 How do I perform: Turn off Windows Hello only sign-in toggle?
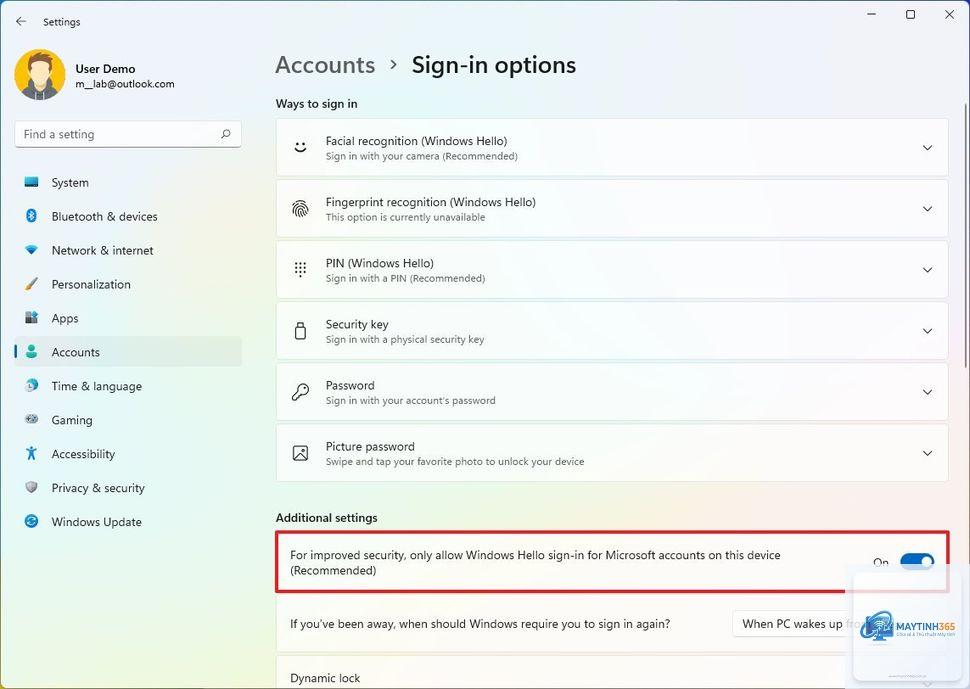[x=917, y=562]
